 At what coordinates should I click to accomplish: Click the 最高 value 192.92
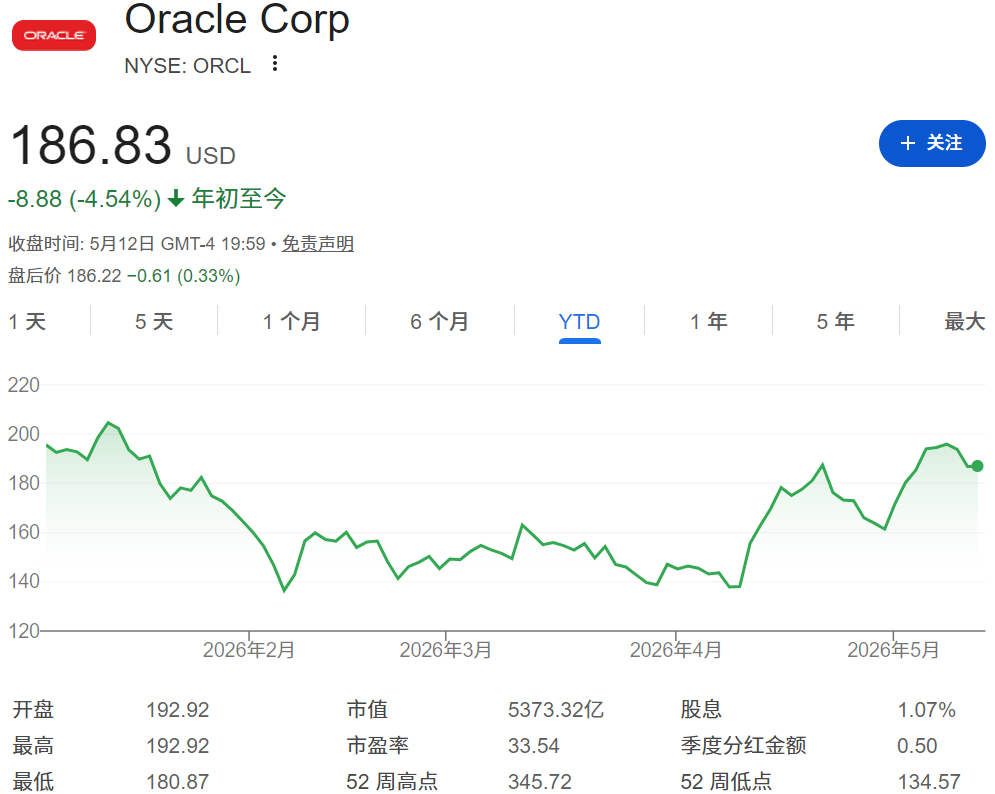point(178,746)
